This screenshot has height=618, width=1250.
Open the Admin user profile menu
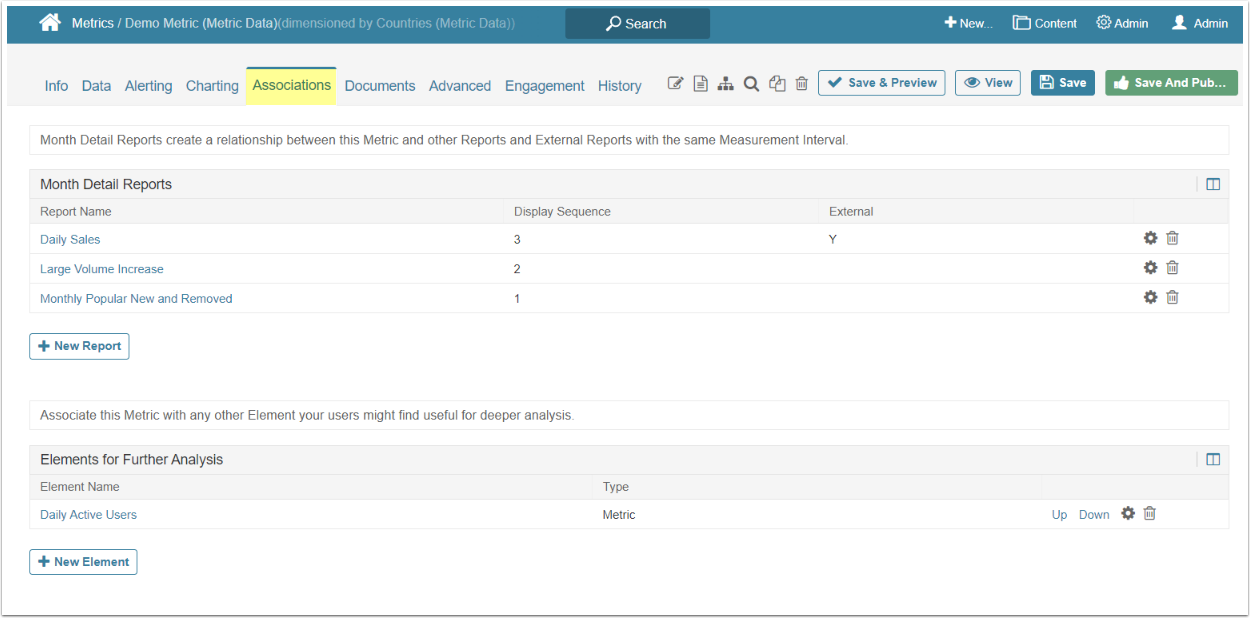tap(1200, 23)
